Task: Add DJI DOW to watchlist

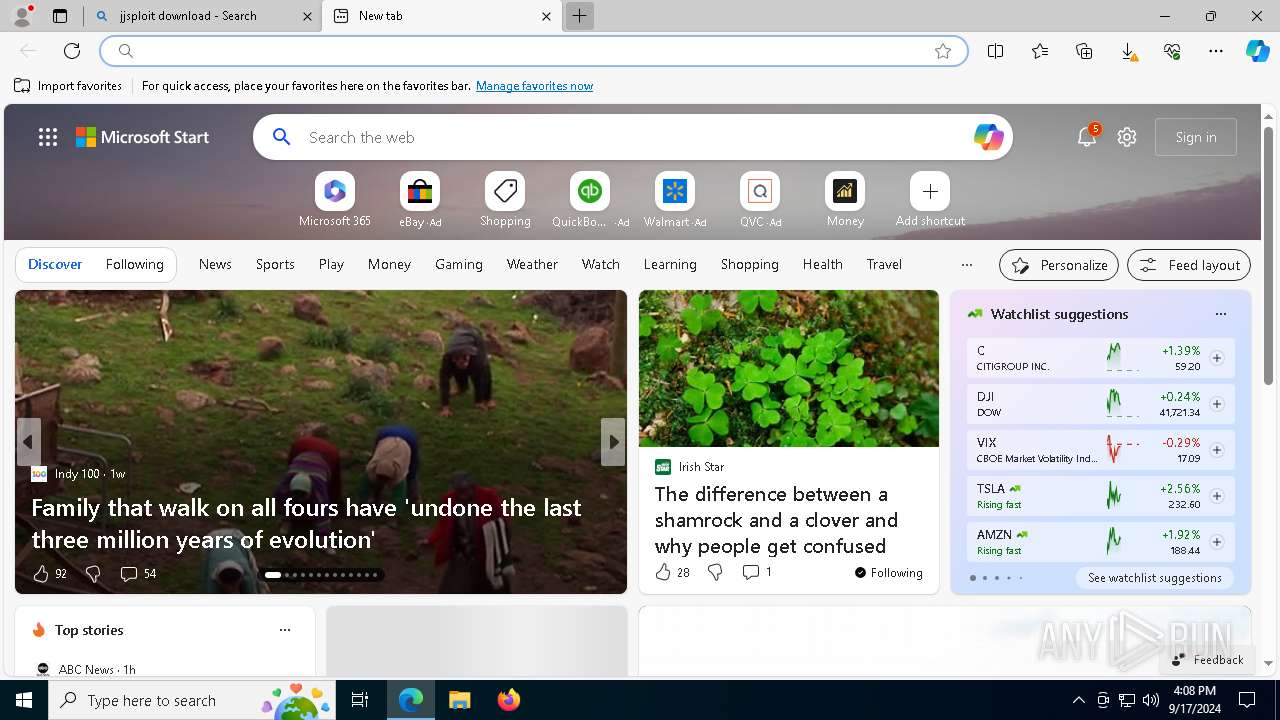Action: coord(1217,404)
